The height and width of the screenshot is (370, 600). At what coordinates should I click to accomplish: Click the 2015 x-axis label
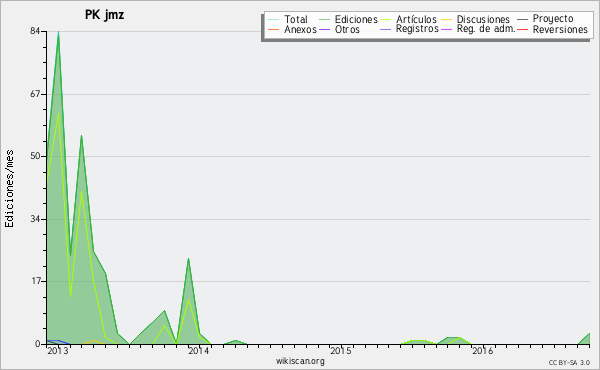tap(341, 351)
